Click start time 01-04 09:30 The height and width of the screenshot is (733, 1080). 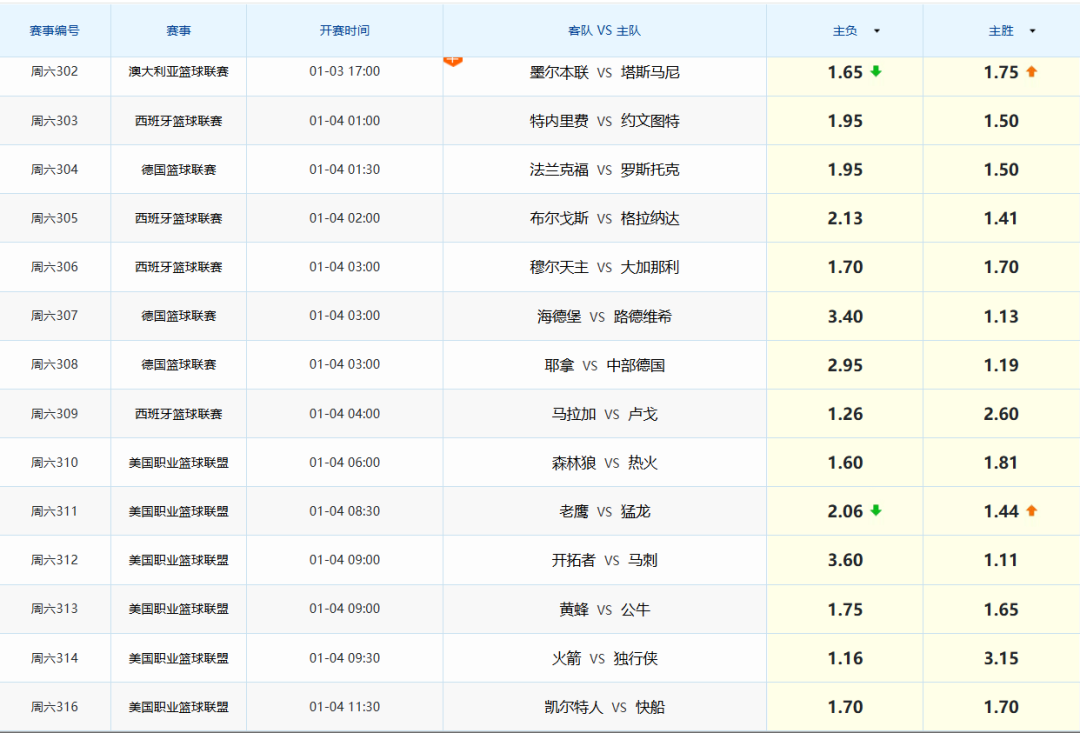[x=344, y=659]
